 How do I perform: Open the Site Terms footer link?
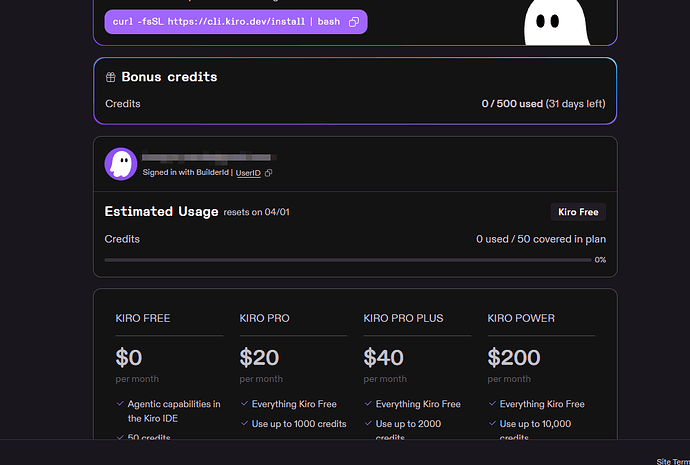(x=673, y=461)
